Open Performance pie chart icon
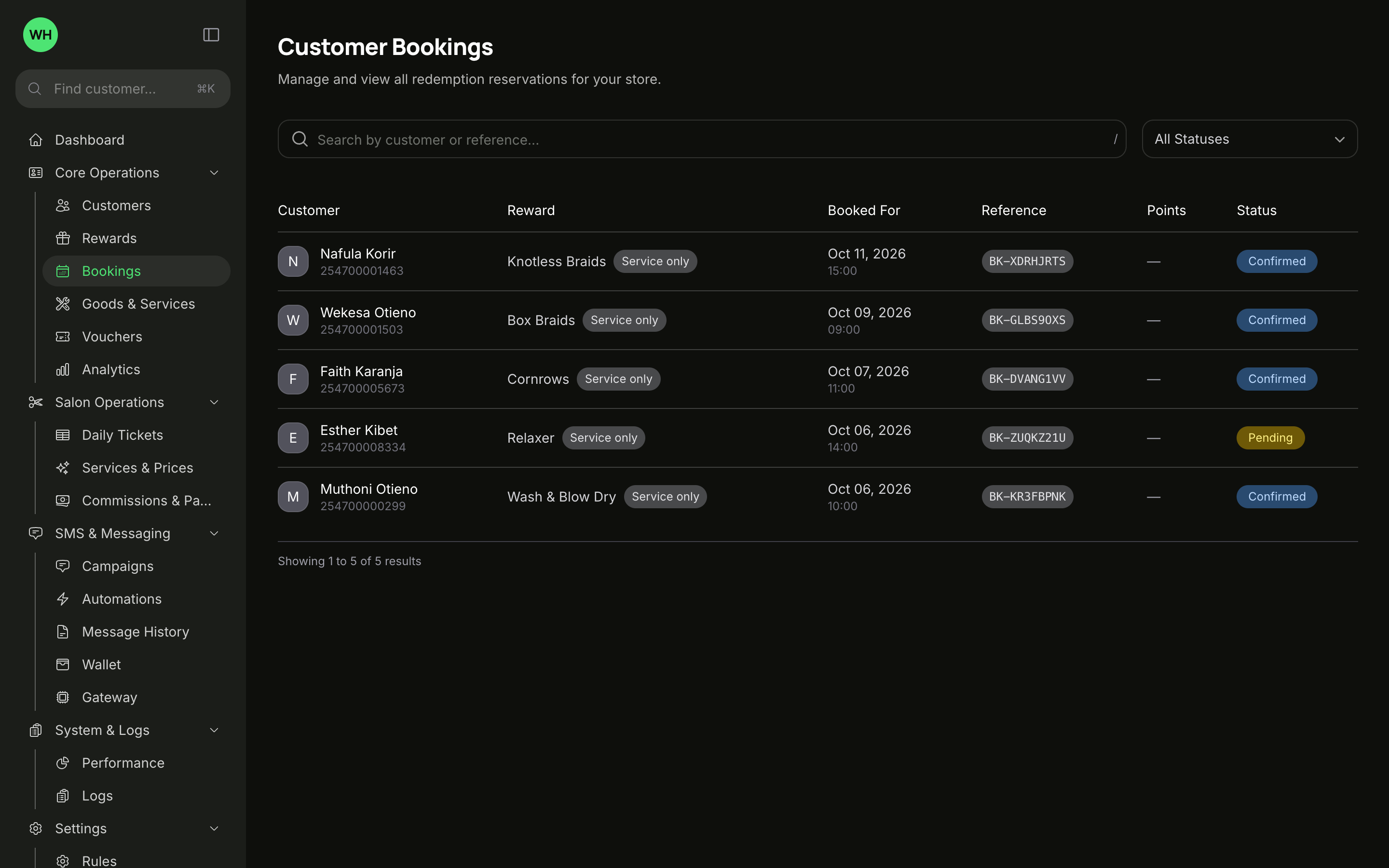1389x868 pixels. tap(63, 763)
